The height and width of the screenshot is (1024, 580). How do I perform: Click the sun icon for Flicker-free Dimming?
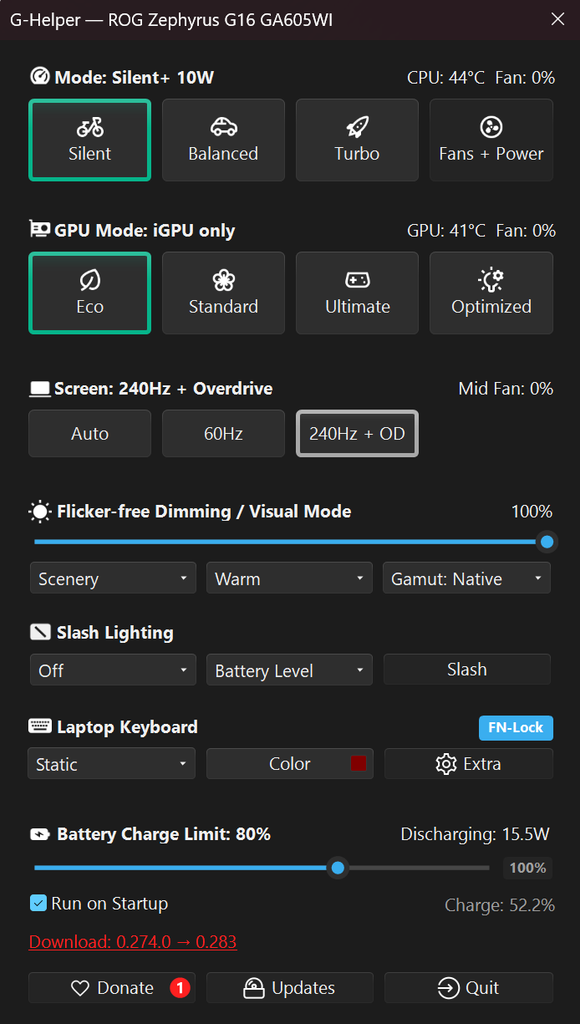40,512
